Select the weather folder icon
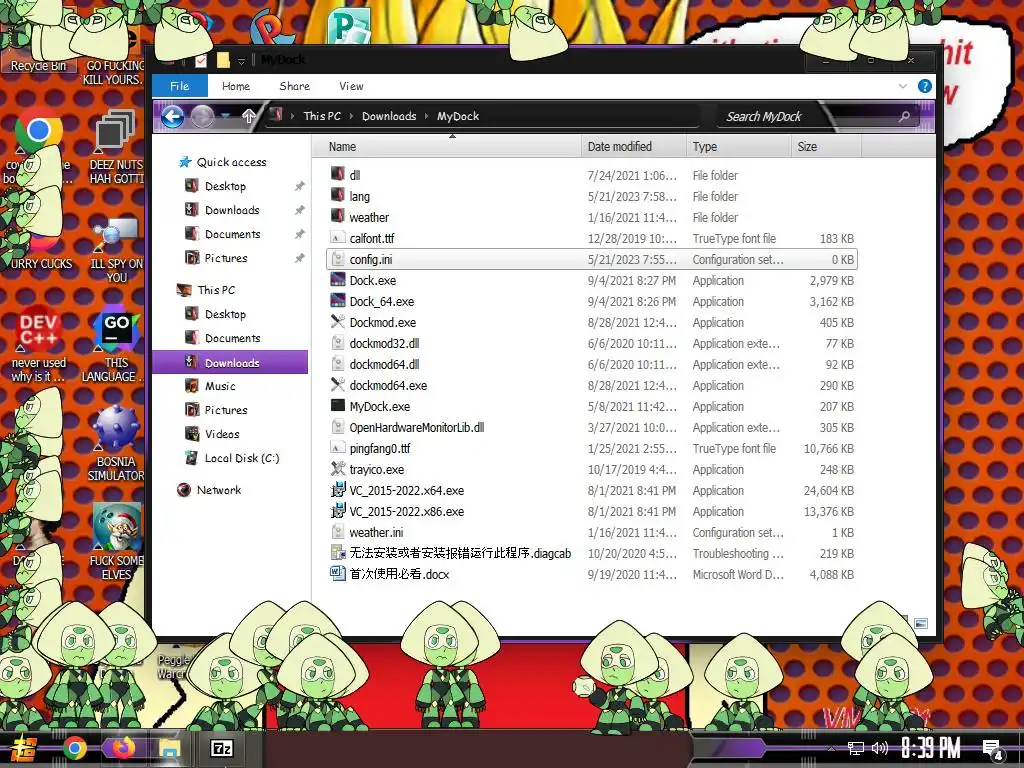Image resolution: width=1024 pixels, height=768 pixels. (x=338, y=216)
